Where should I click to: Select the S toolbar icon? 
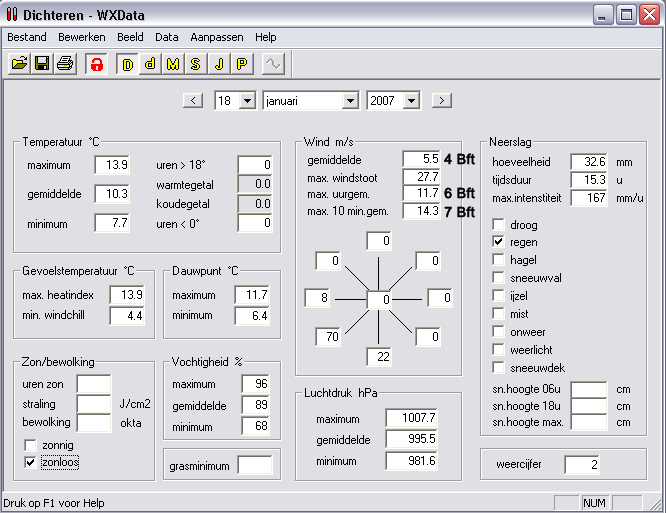pyautogui.click(x=196, y=64)
